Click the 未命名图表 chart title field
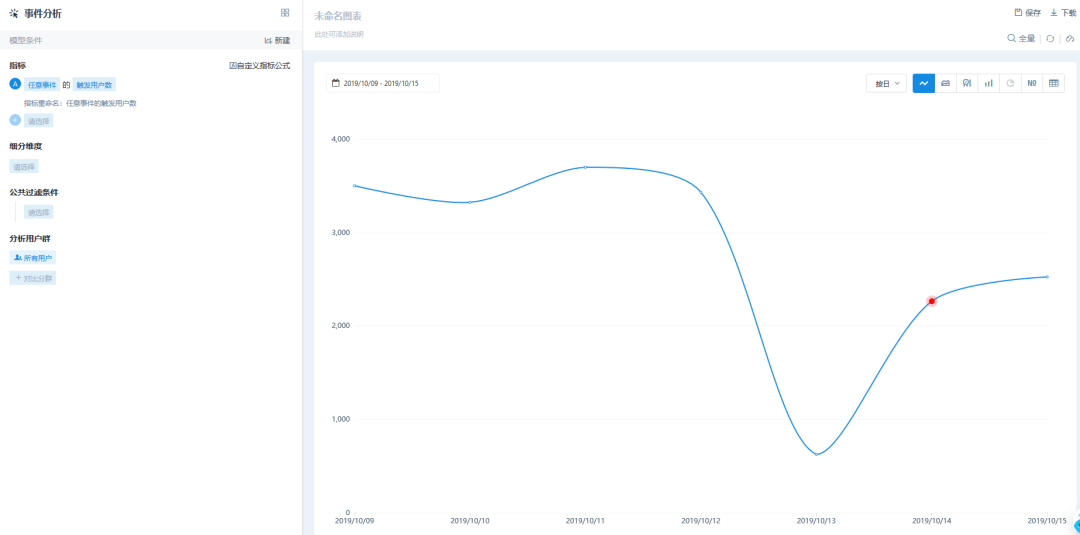 pyautogui.click(x=338, y=16)
